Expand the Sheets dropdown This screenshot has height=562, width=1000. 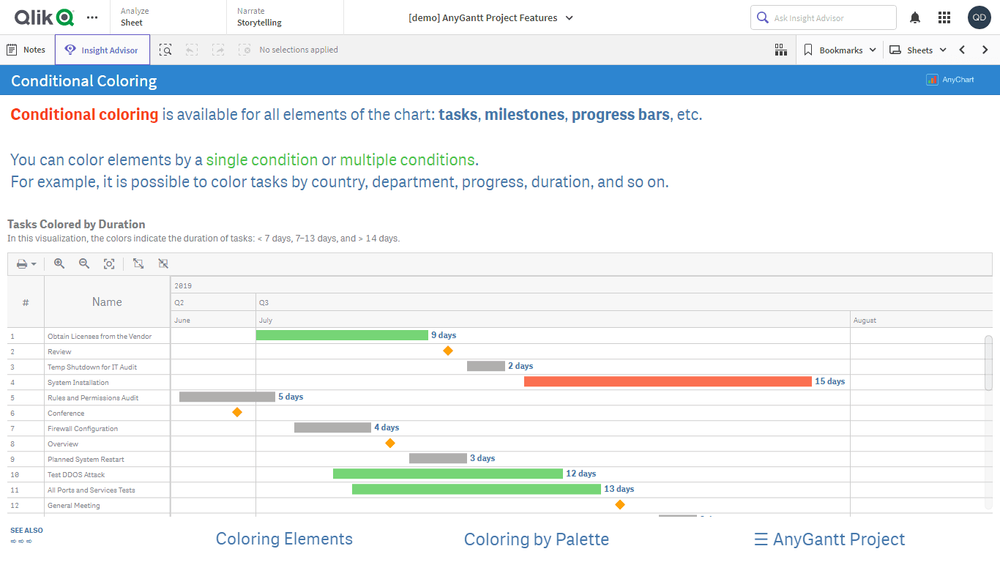[917, 50]
